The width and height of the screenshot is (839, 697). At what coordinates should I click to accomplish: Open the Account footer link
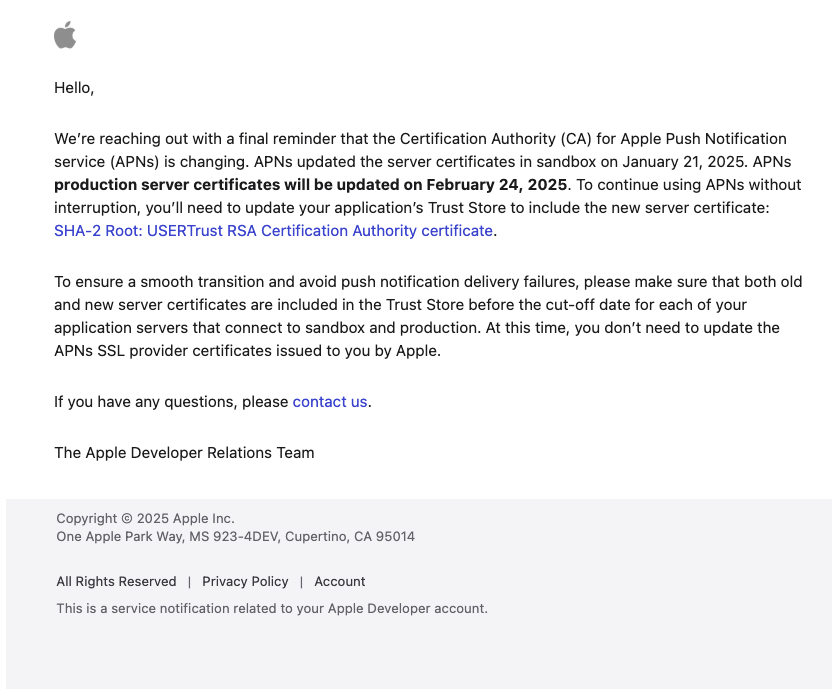coord(340,581)
